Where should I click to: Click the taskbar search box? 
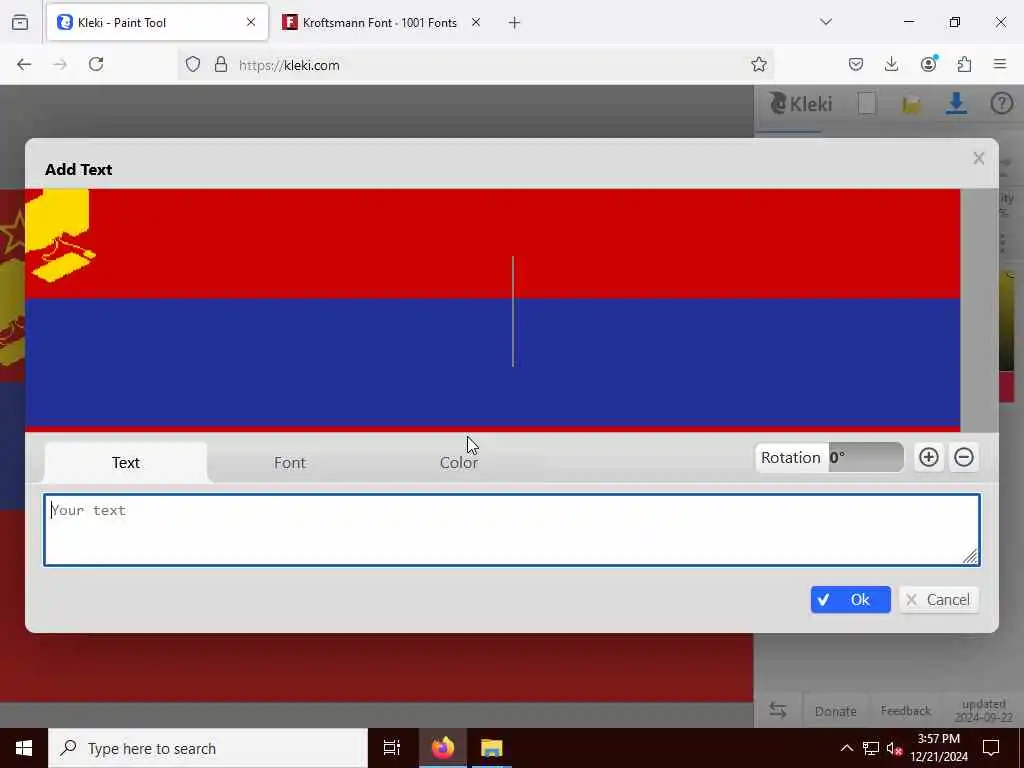coord(208,748)
